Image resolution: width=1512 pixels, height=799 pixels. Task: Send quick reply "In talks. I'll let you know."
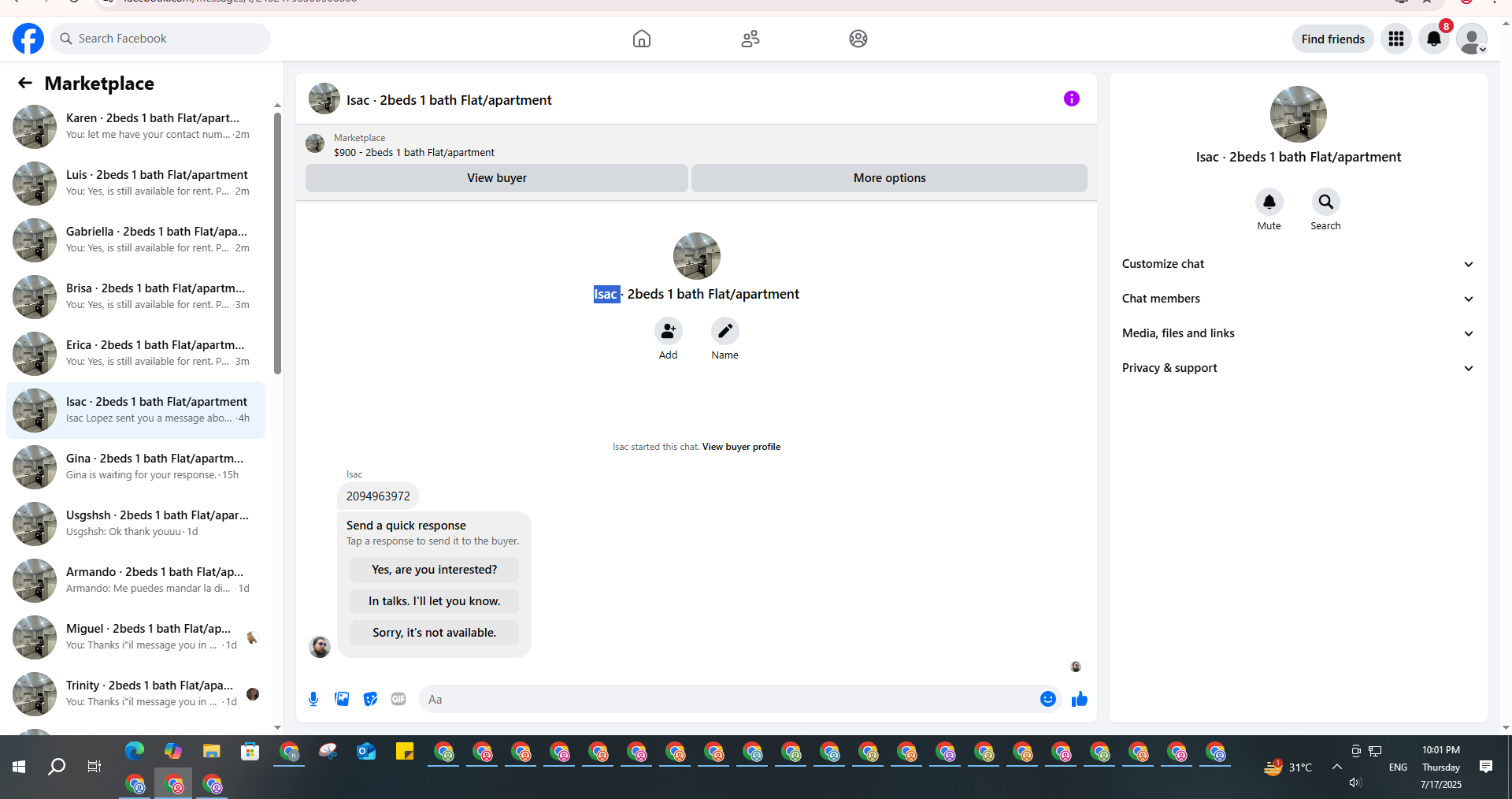(x=435, y=601)
